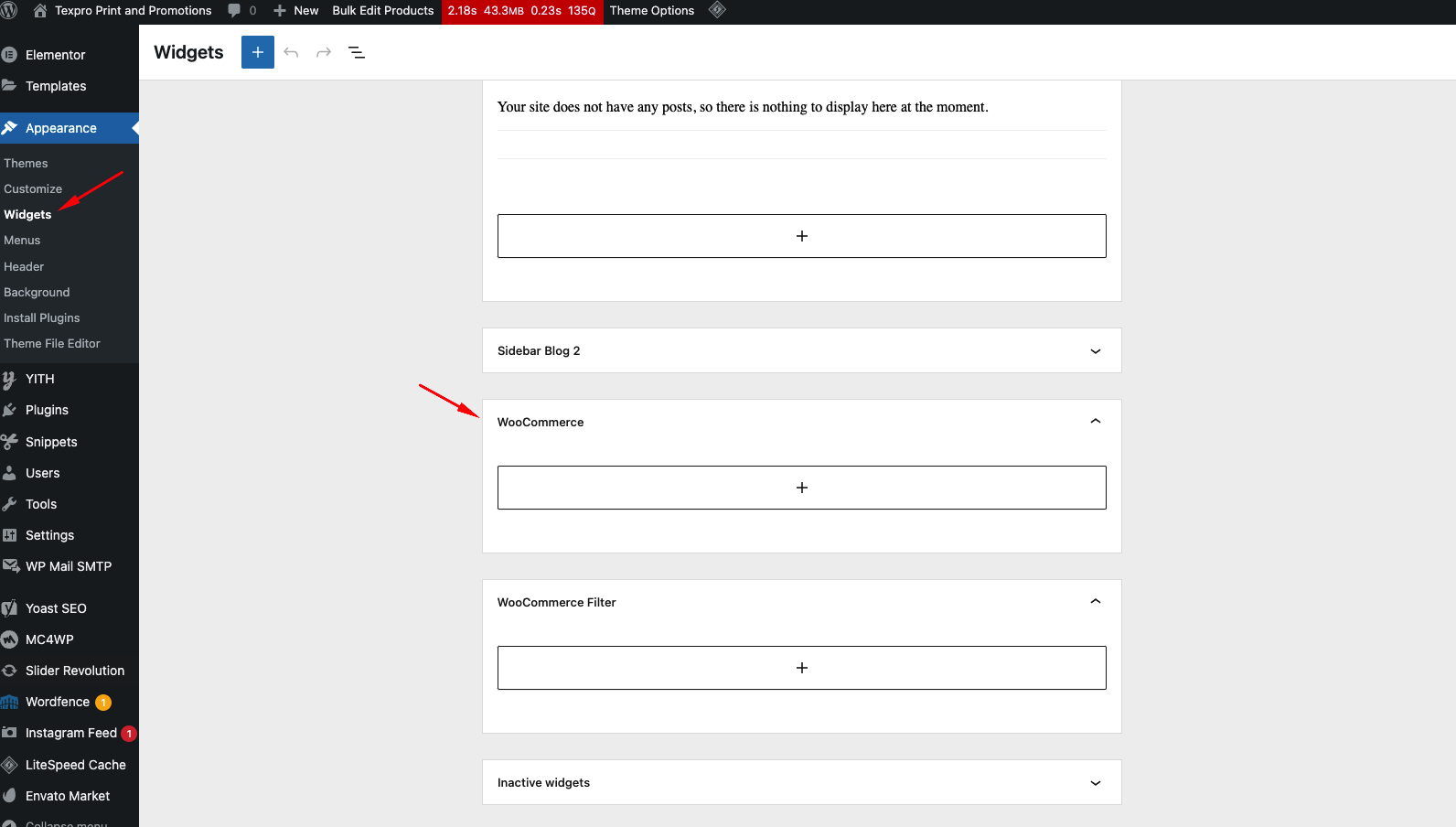
Task: Open the widgets list view
Action: pos(357,52)
